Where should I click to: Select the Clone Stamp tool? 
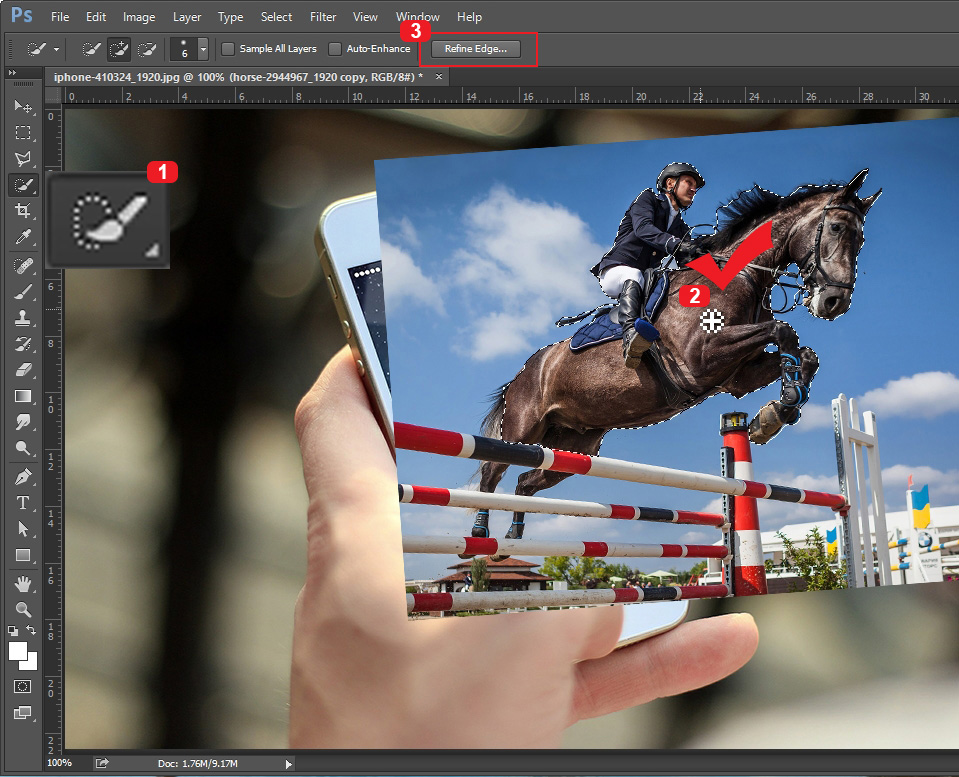point(23,318)
